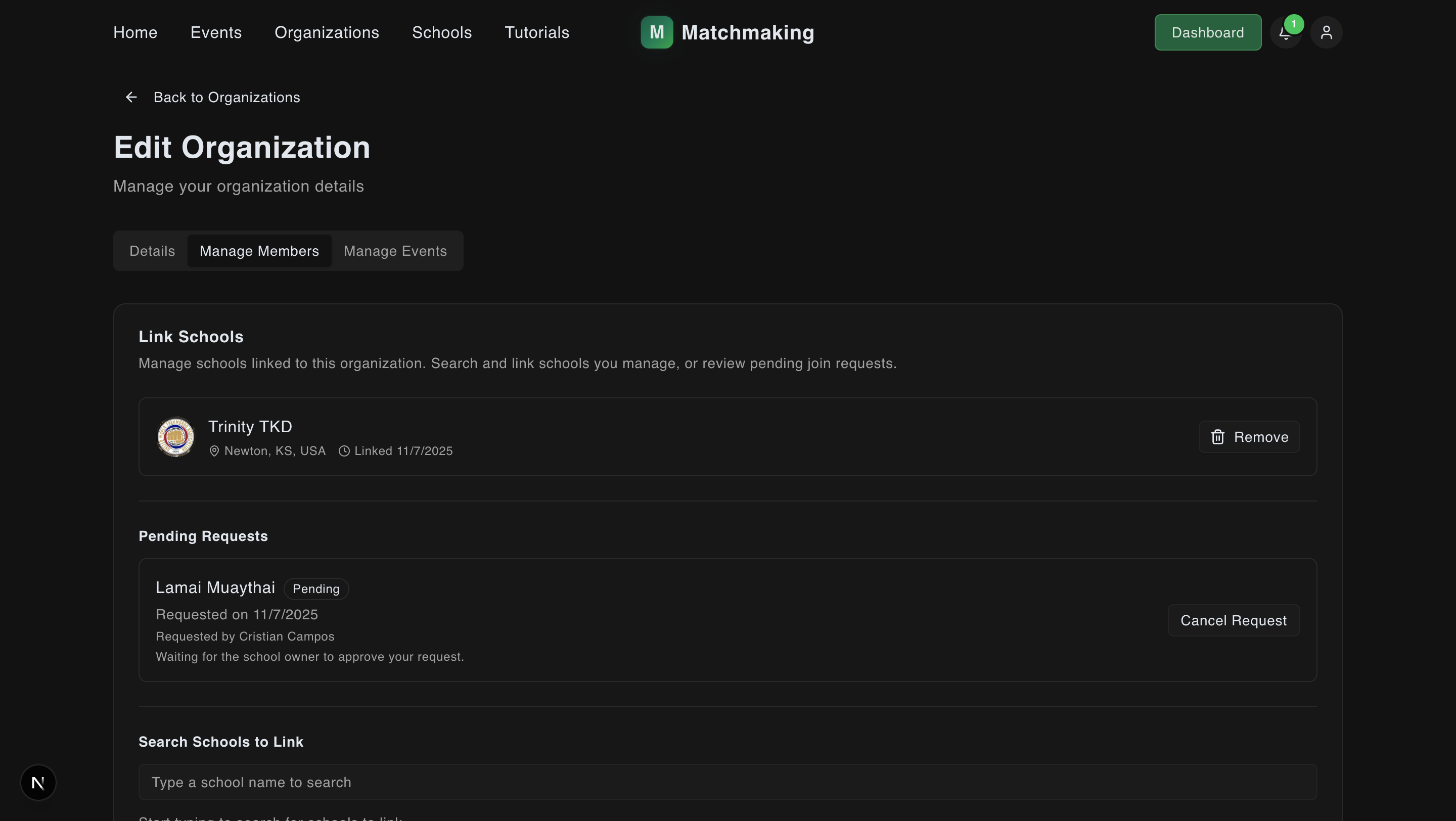Click the Next.js N badge icon
The image size is (1456, 821).
pyautogui.click(x=38, y=783)
